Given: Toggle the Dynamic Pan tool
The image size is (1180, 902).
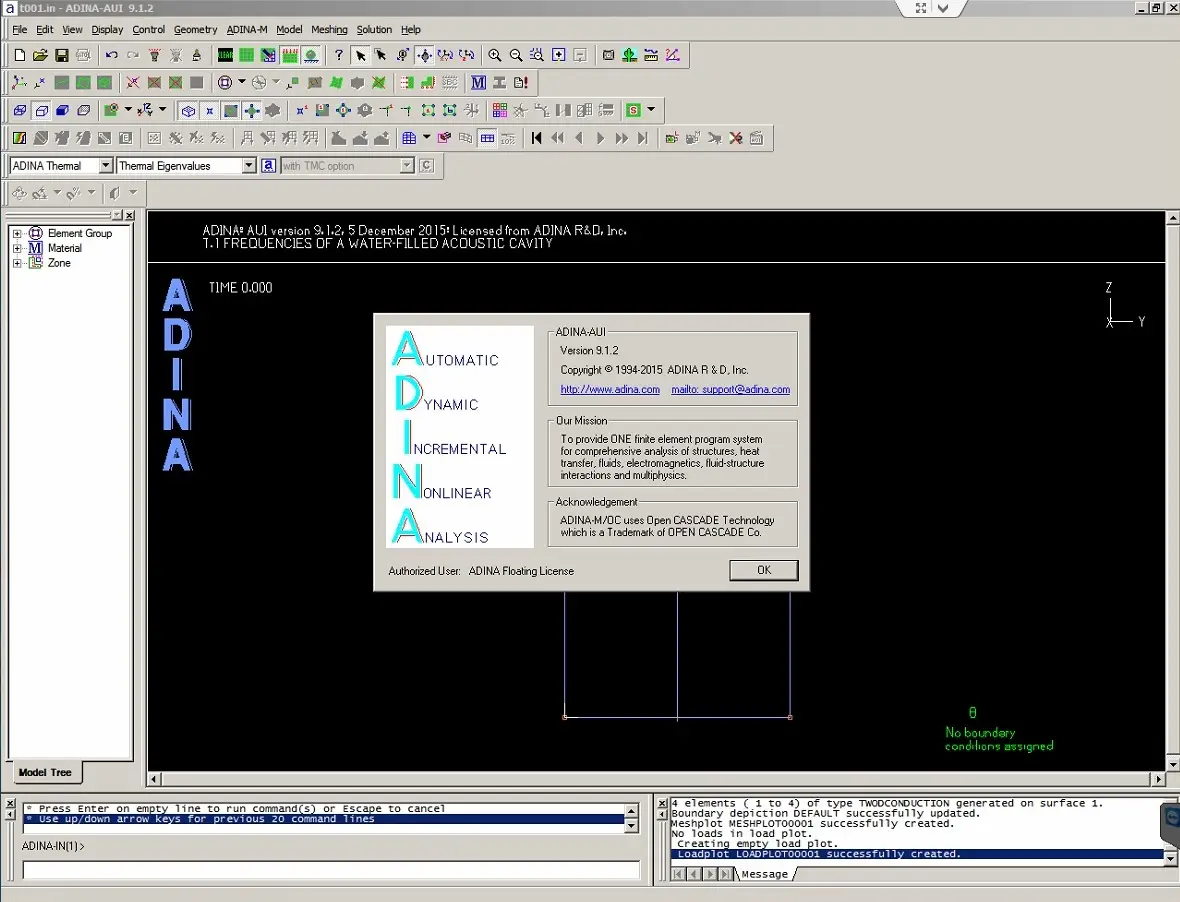Looking at the screenshot, I should 424,55.
